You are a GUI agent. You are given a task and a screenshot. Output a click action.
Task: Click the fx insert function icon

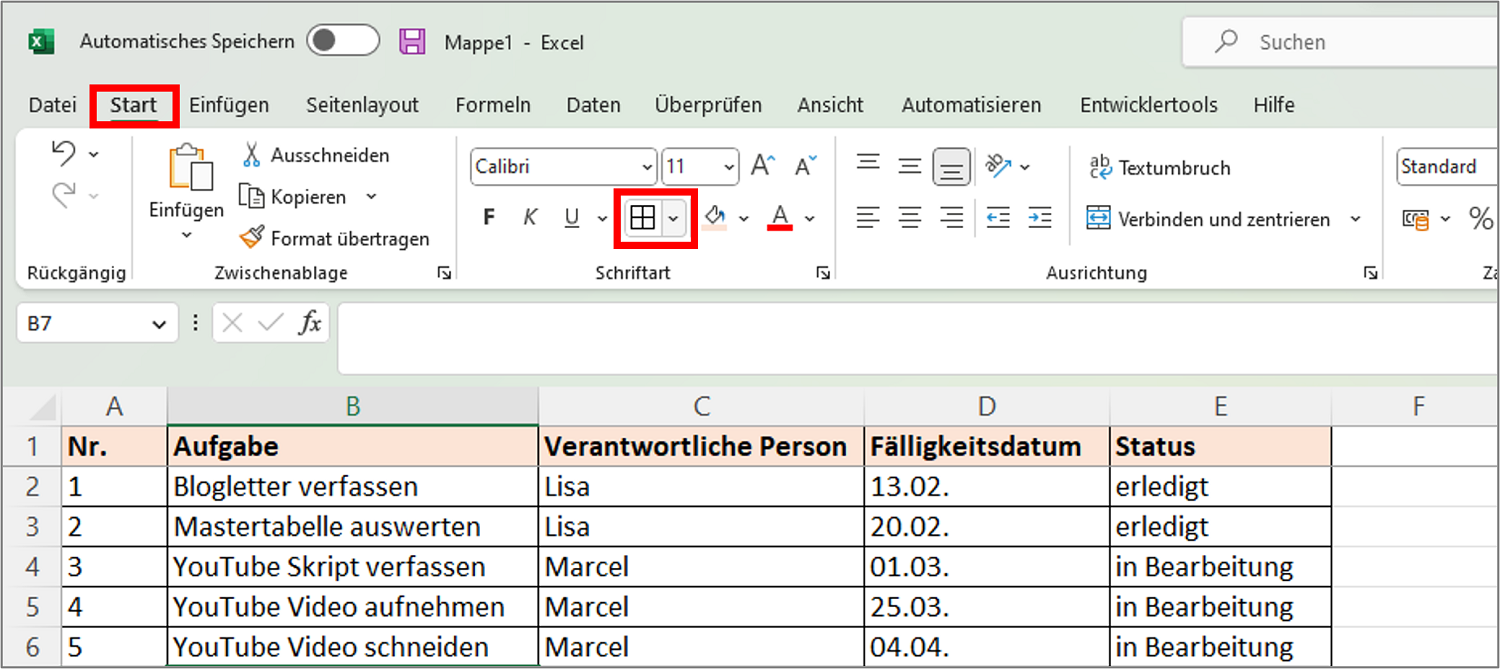(x=311, y=323)
